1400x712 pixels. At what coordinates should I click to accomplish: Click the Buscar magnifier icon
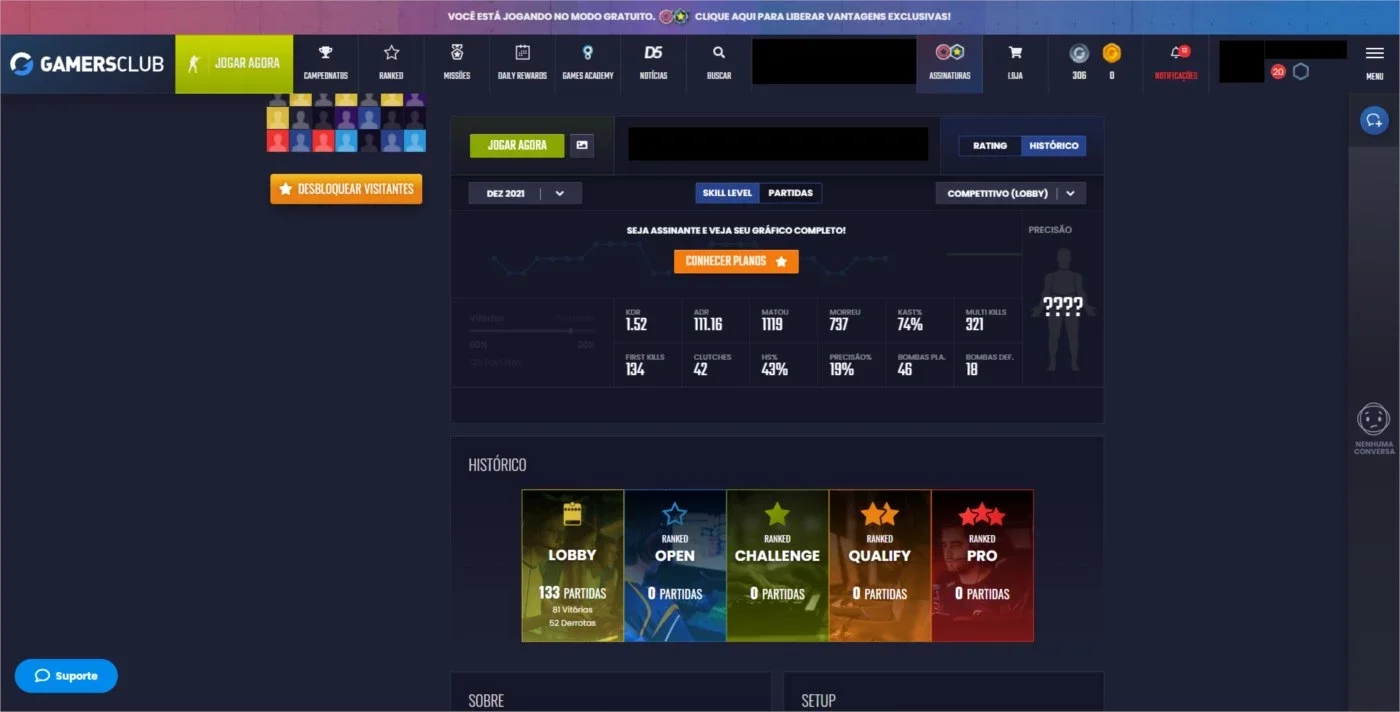[719, 53]
